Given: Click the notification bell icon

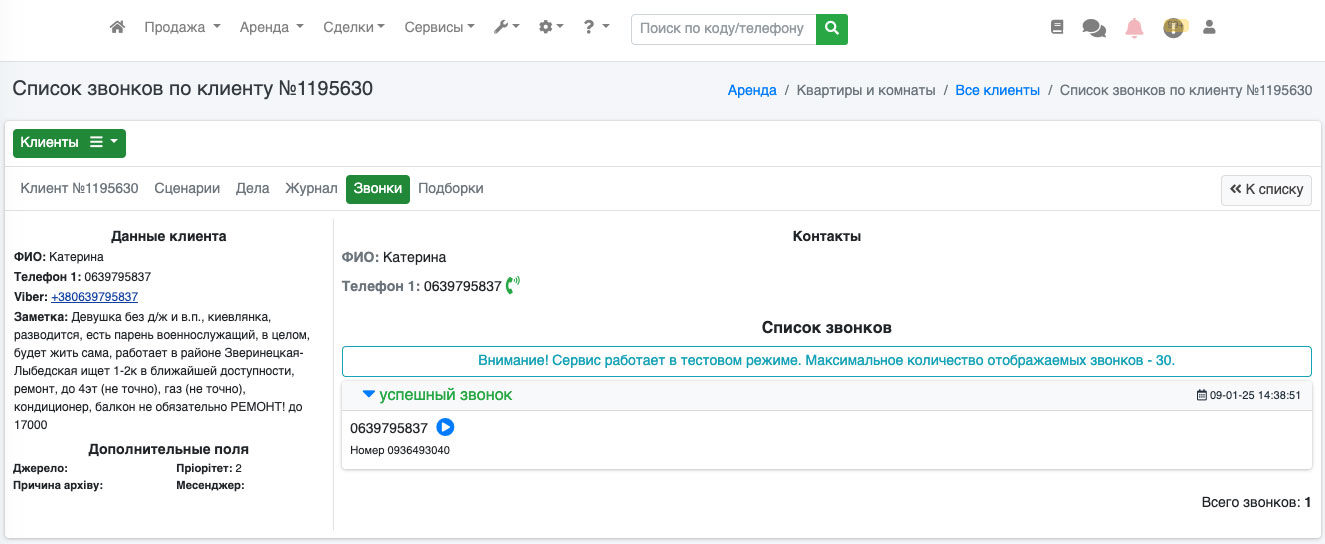Looking at the screenshot, I should 1134,28.
